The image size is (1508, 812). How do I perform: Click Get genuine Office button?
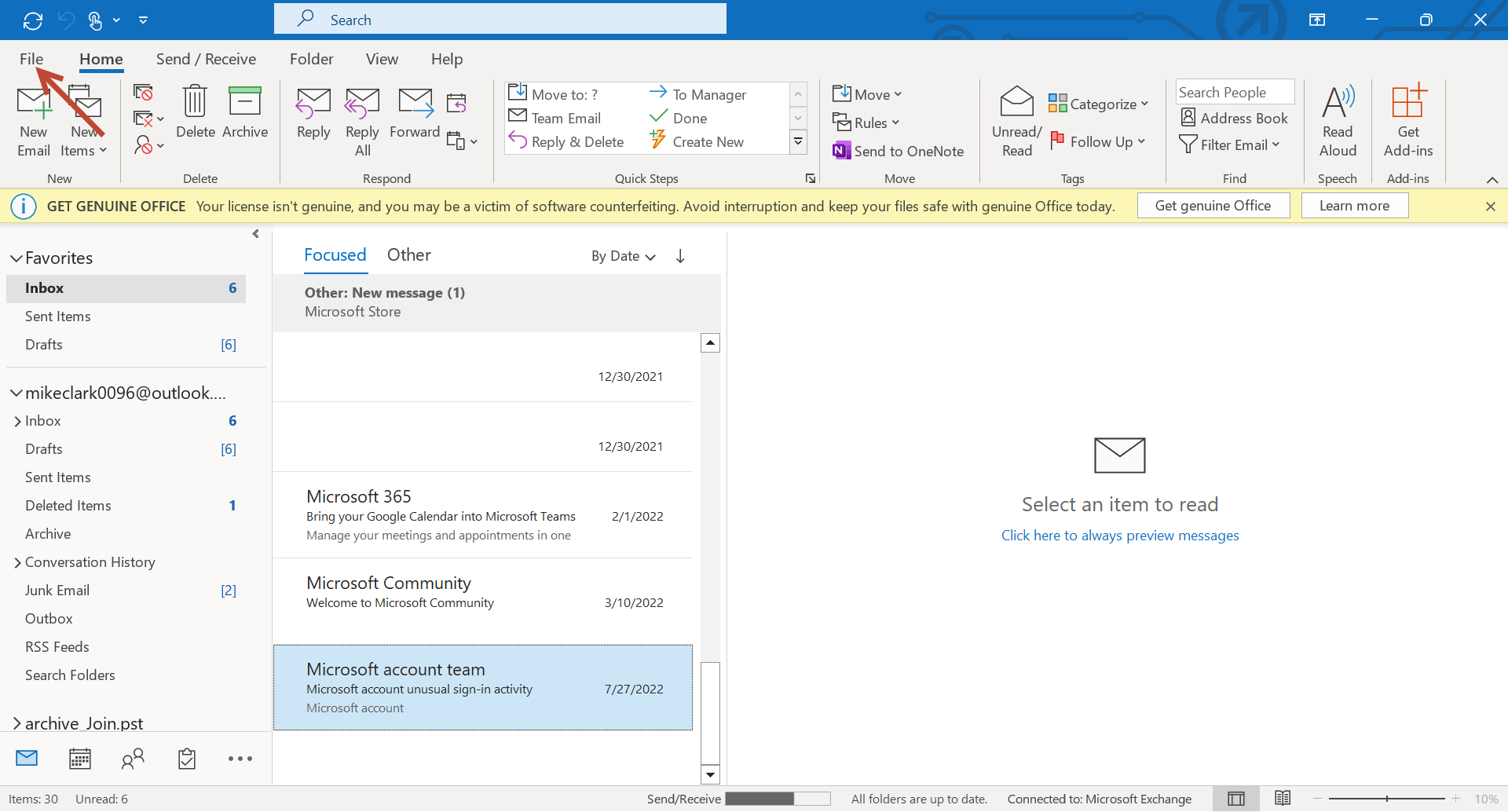coord(1213,206)
